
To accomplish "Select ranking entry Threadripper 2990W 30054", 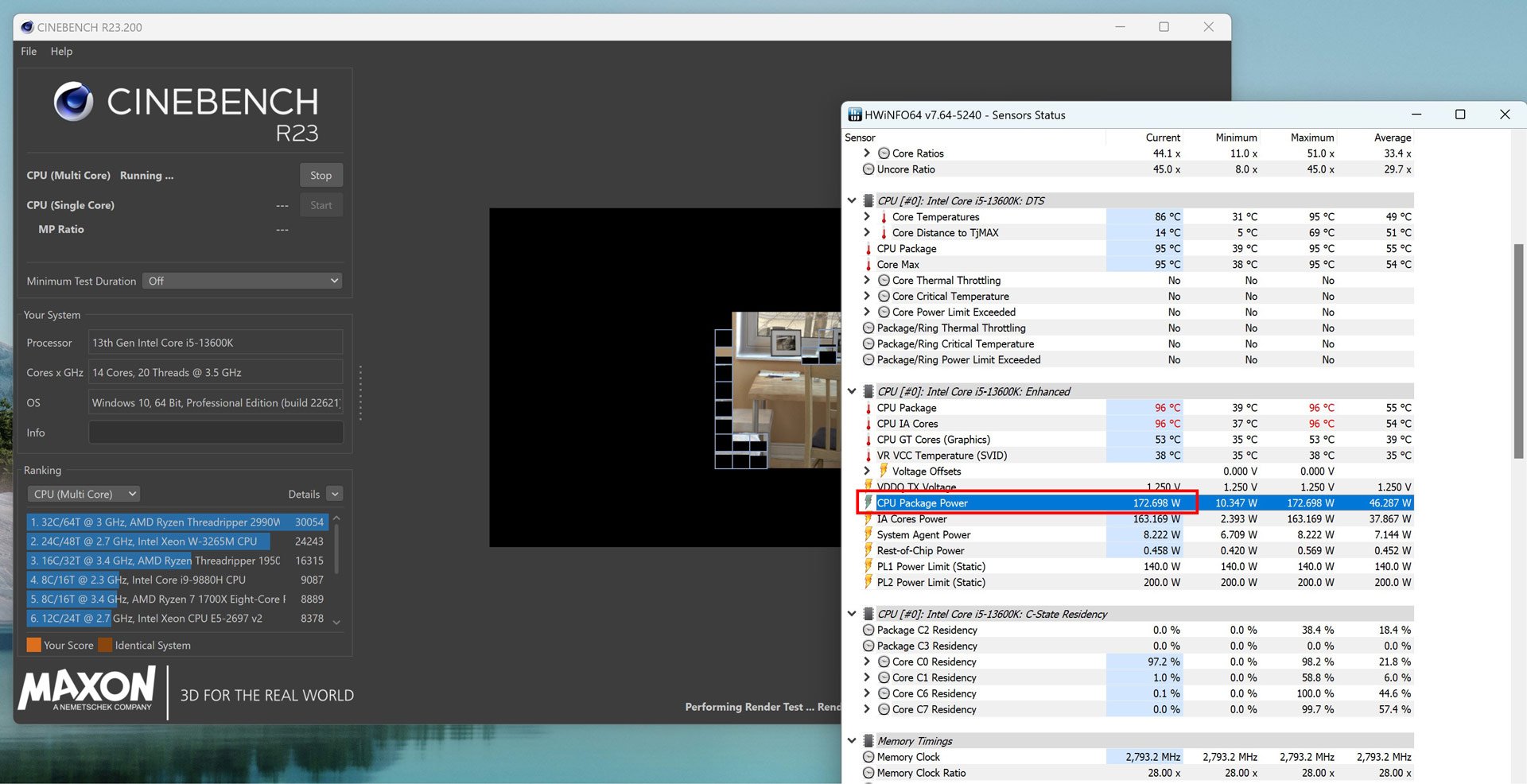I will click(x=177, y=522).
